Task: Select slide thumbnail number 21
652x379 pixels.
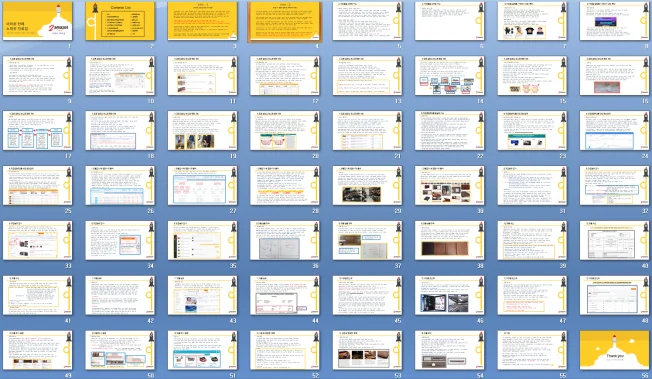Action: [x=367, y=131]
